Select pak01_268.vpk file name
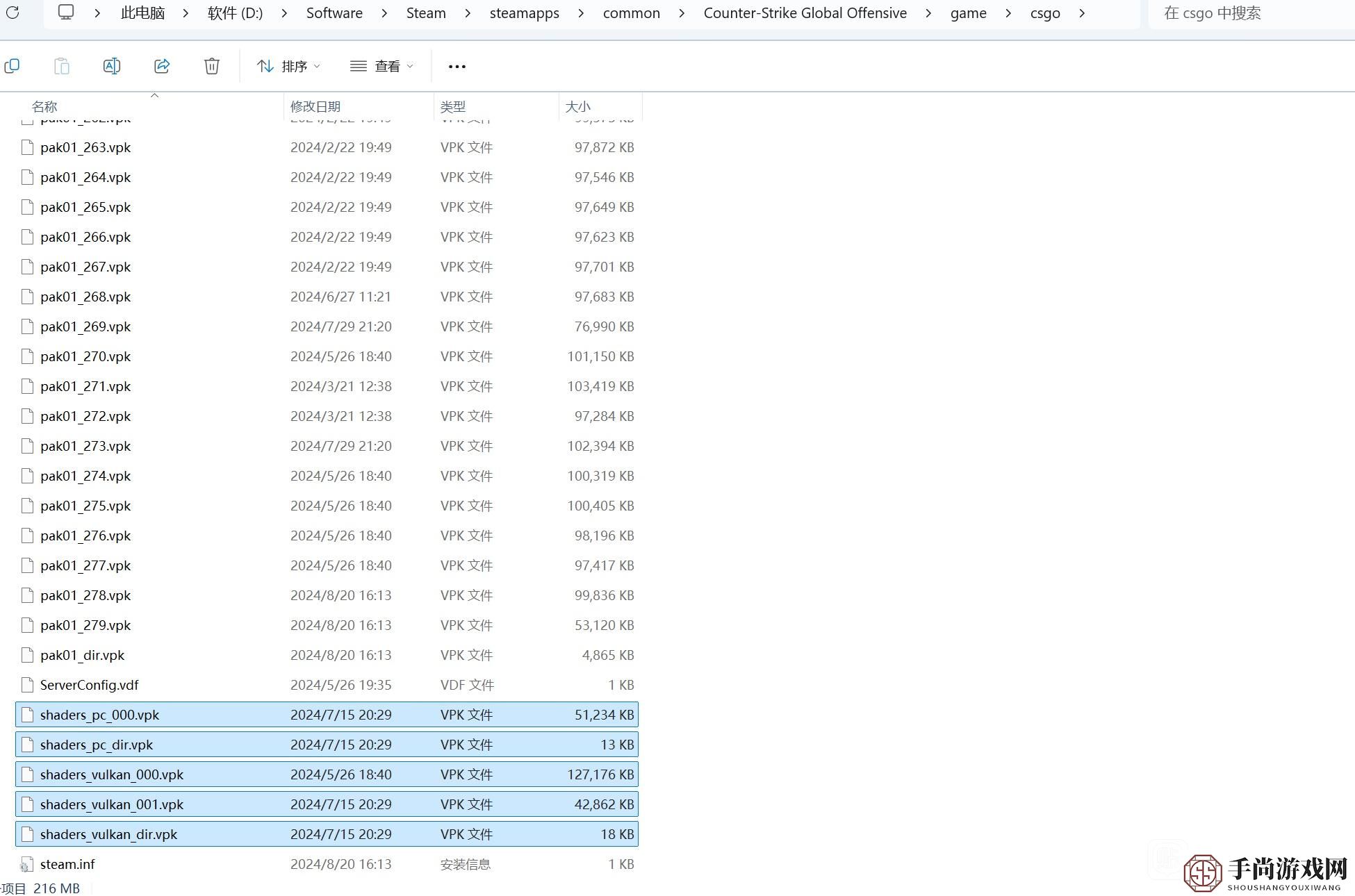1355x896 pixels. pyautogui.click(x=85, y=297)
